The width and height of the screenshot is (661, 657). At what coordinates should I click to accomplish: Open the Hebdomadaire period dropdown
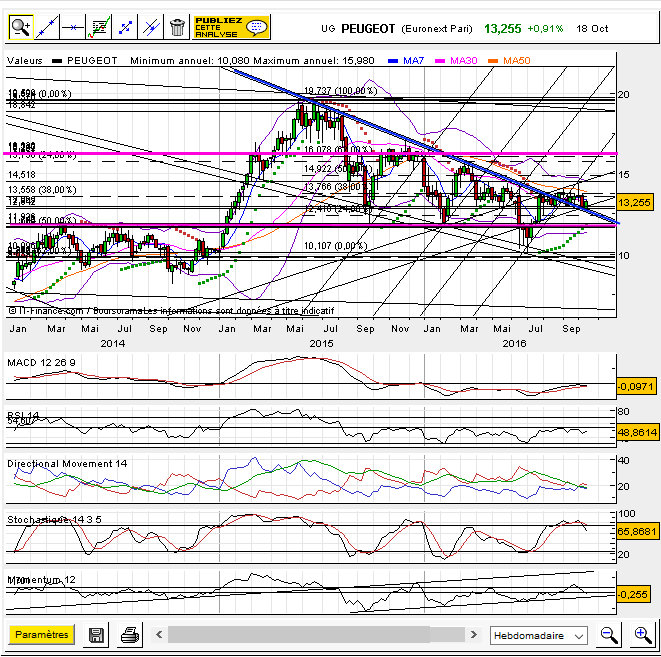point(538,636)
